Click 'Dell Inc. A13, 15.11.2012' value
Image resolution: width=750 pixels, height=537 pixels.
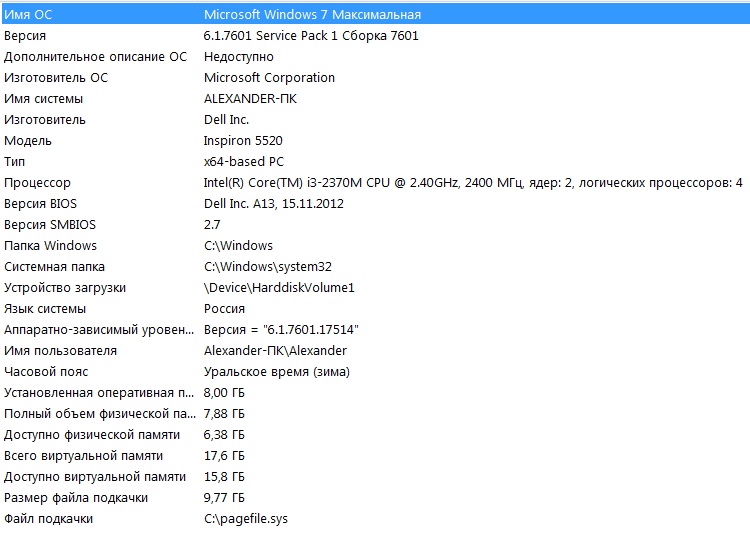(x=274, y=204)
